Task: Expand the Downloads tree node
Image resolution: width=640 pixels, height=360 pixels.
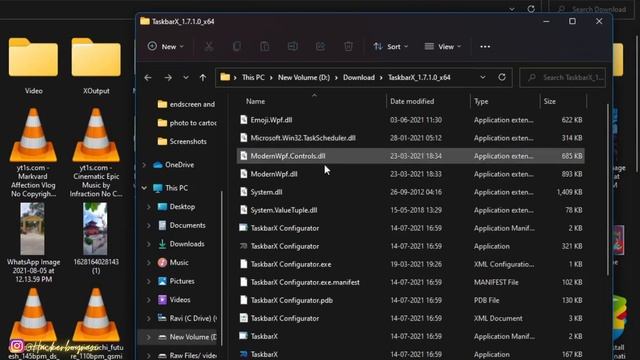Action: click(x=149, y=244)
